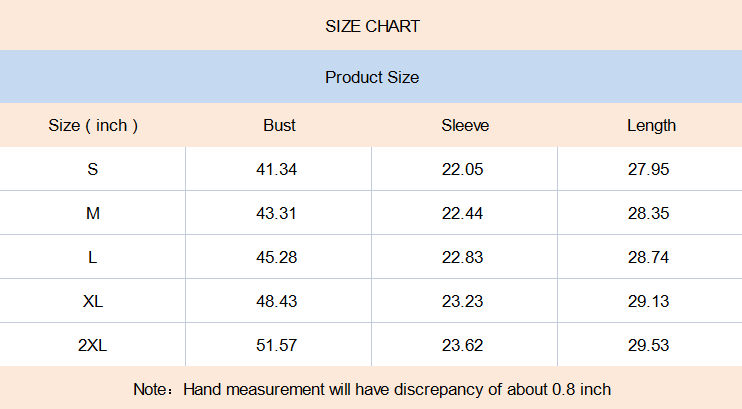Select the XL size row label

[x=93, y=301]
